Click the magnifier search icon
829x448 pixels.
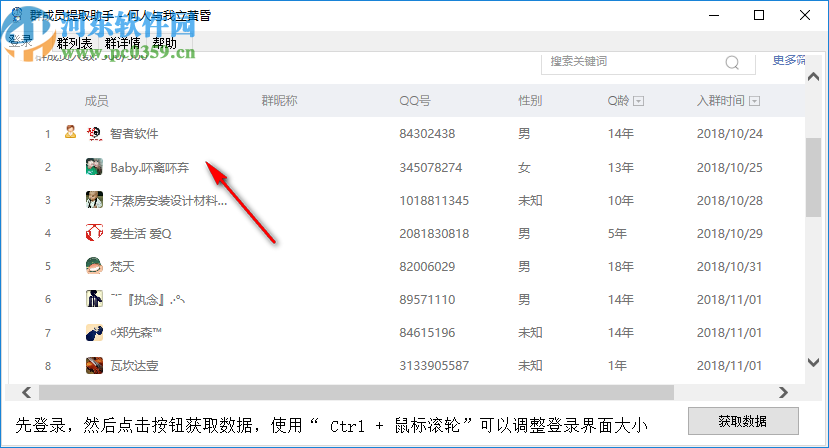(732, 63)
